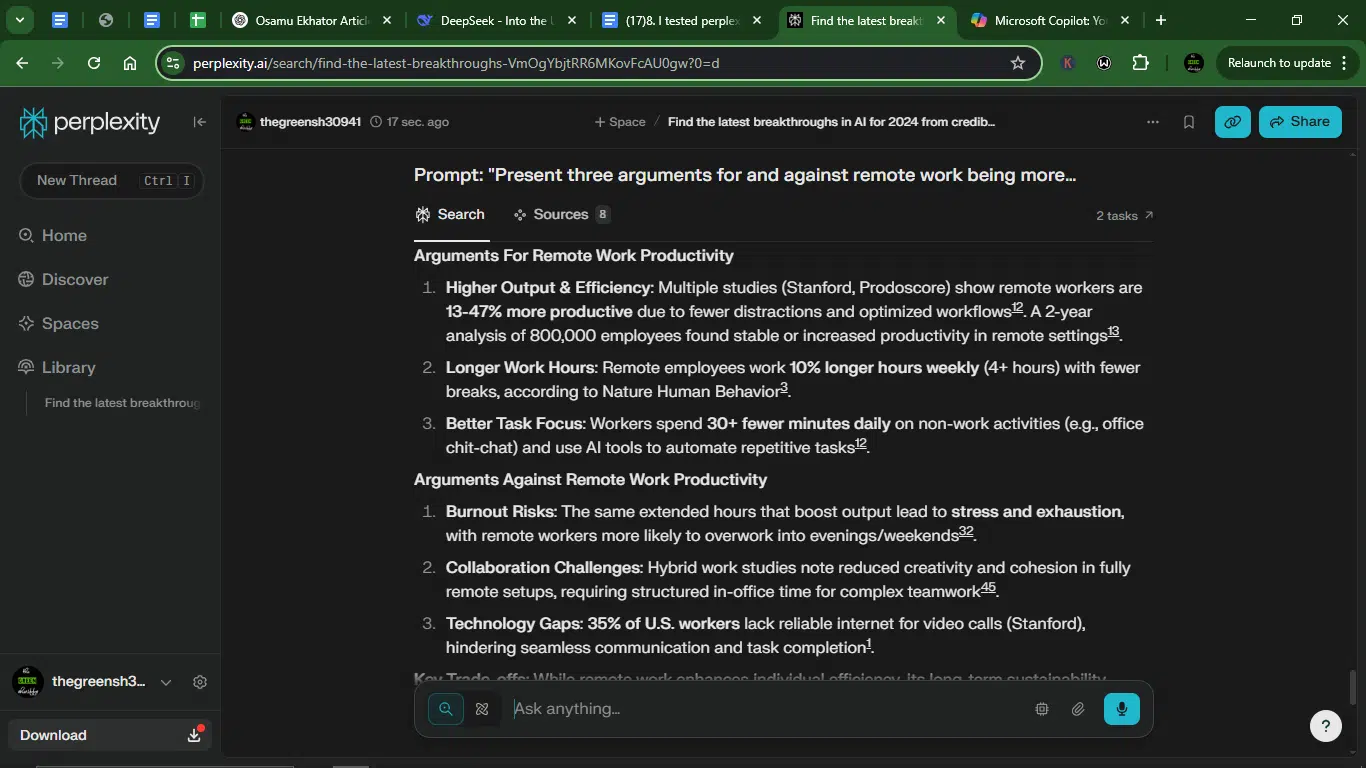Viewport: 1366px width, 768px height.
Task: Click the New Thread button
Action: 111,181
